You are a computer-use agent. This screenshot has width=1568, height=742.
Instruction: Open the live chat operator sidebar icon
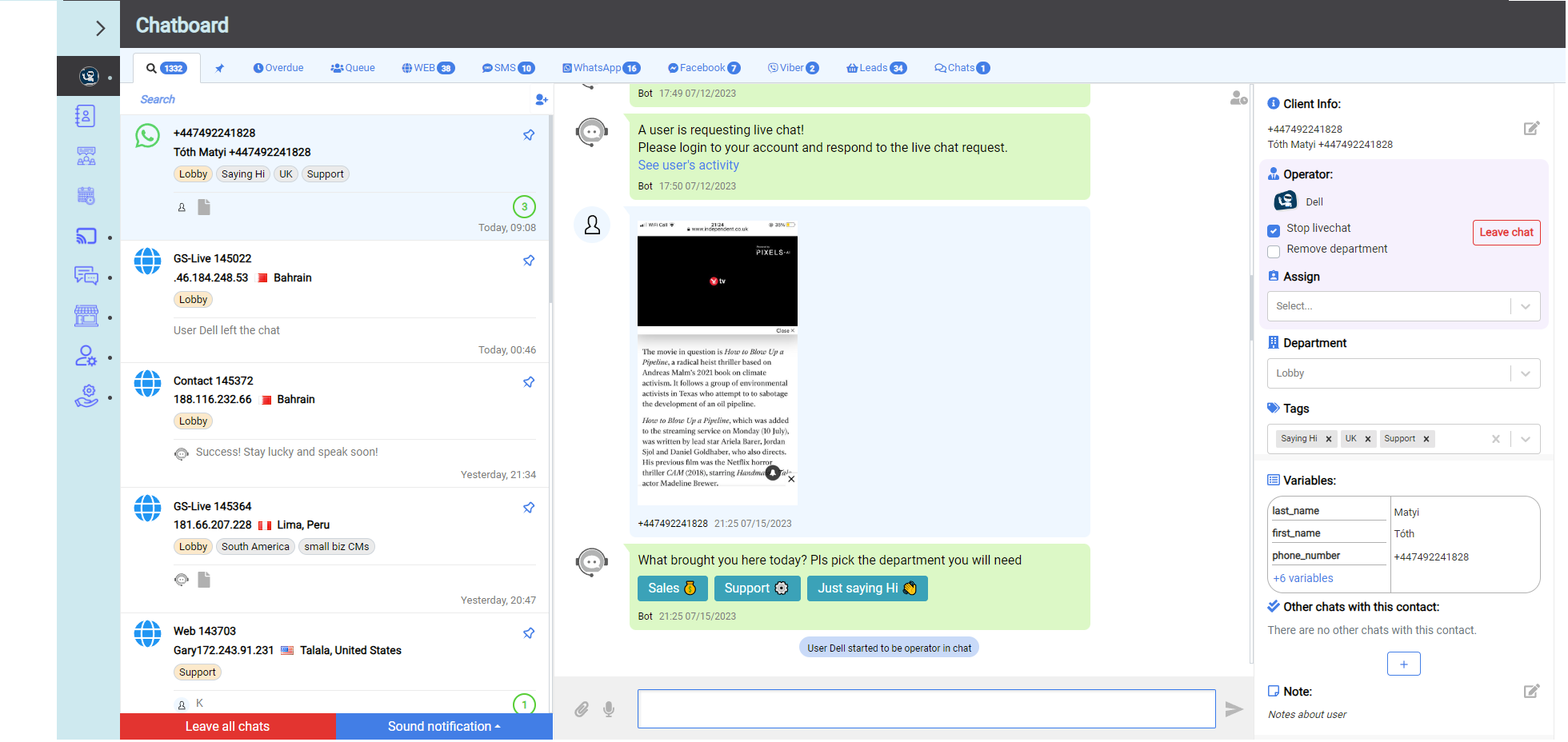pyautogui.click(x=89, y=76)
